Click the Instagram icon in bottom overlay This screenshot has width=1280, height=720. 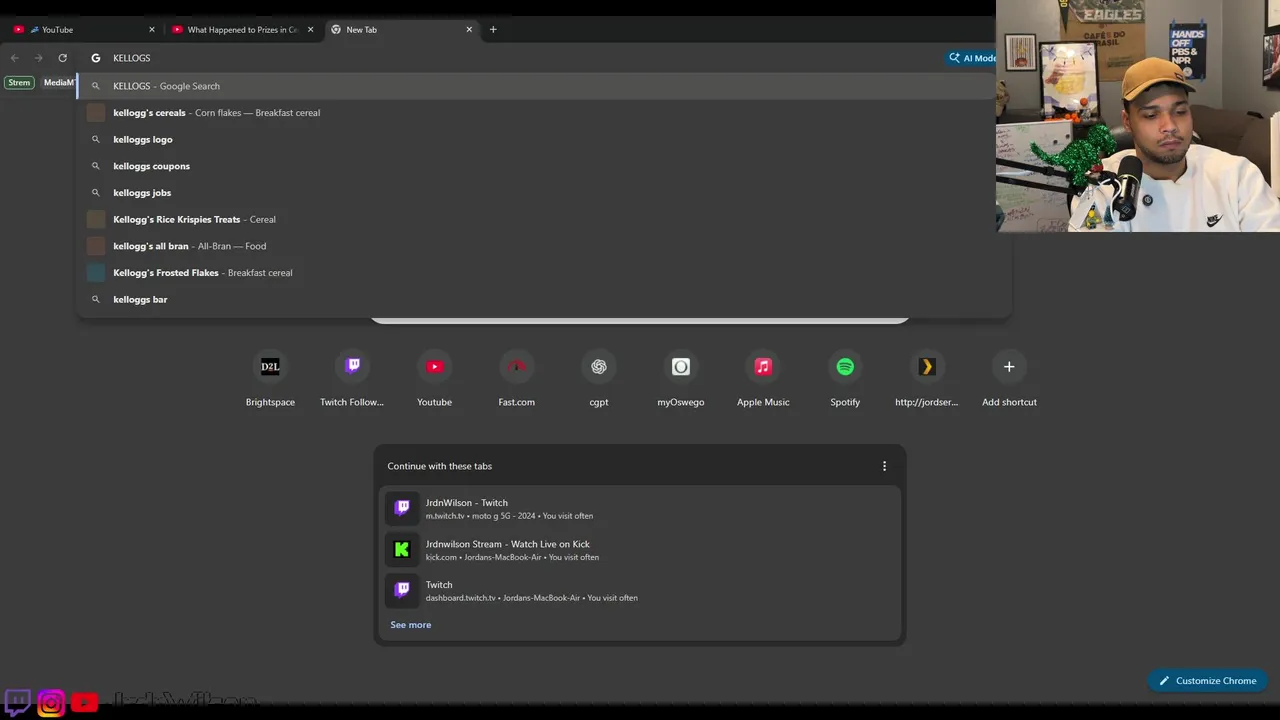51,703
